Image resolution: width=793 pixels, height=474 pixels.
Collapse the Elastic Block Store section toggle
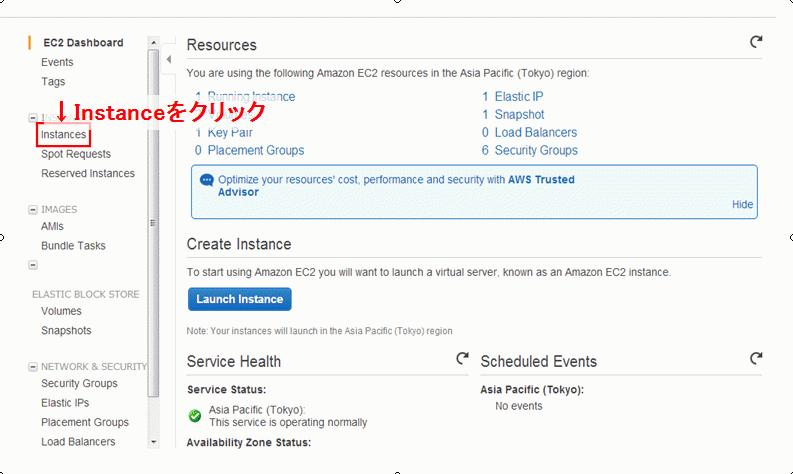point(33,265)
